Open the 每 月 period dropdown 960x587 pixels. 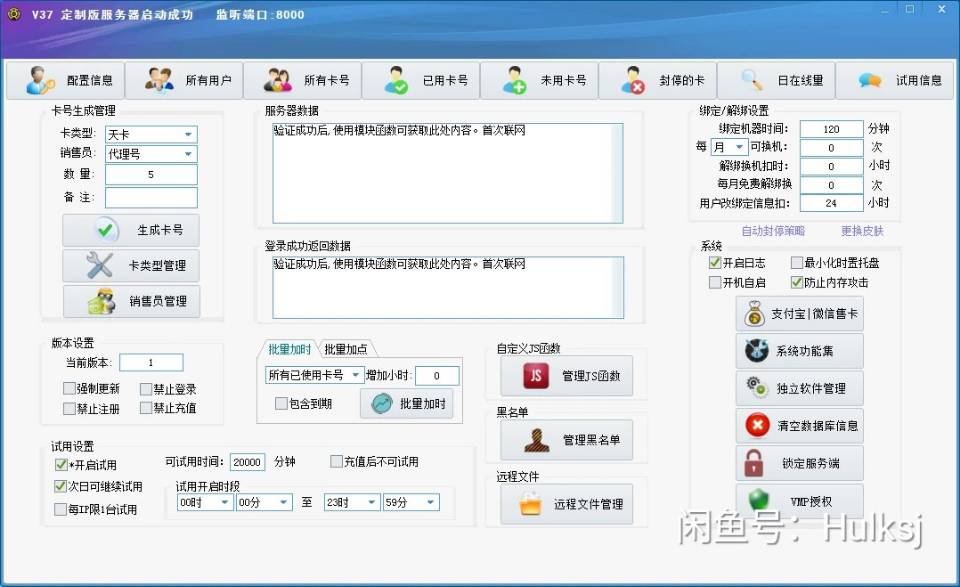click(x=729, y=147)
